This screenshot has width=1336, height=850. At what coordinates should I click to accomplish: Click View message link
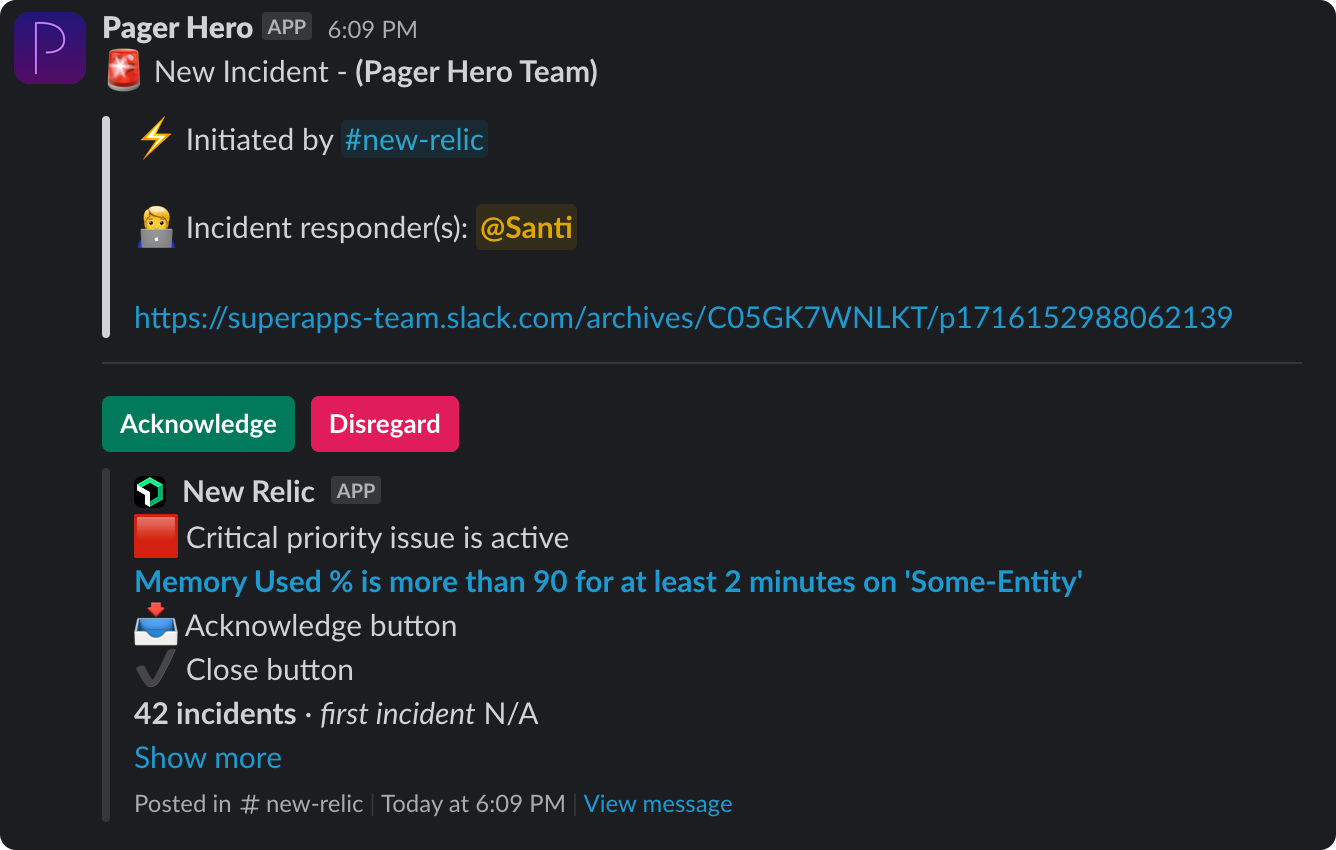(658, 804)
